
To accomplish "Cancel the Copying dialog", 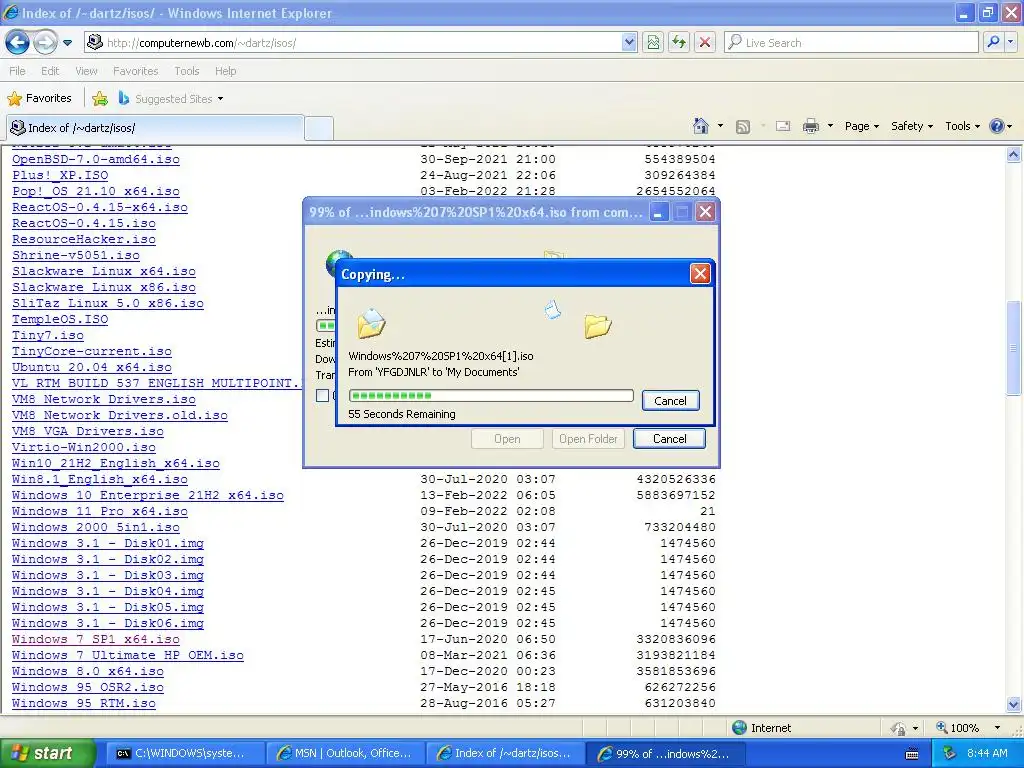I will coord(671,400).
